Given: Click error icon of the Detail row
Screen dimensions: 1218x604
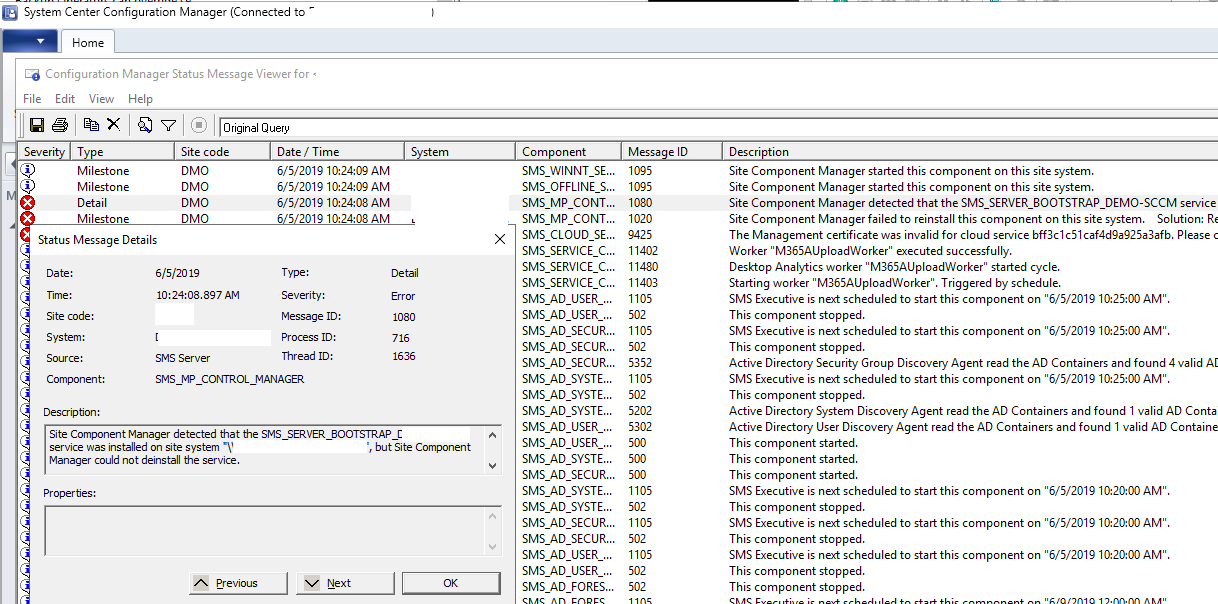Looking at the screenshot, I should click(28, 203).
